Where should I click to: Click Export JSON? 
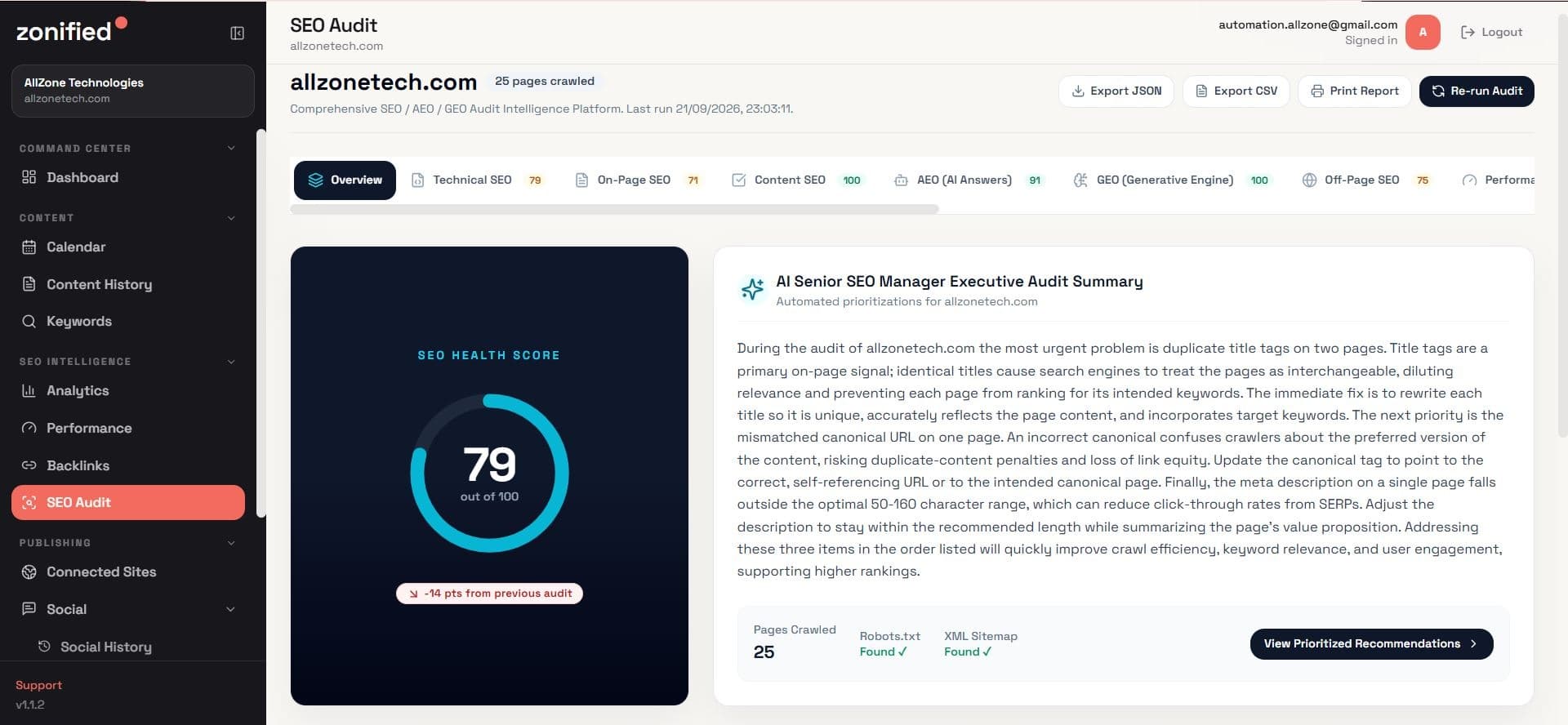point(1116,91)
